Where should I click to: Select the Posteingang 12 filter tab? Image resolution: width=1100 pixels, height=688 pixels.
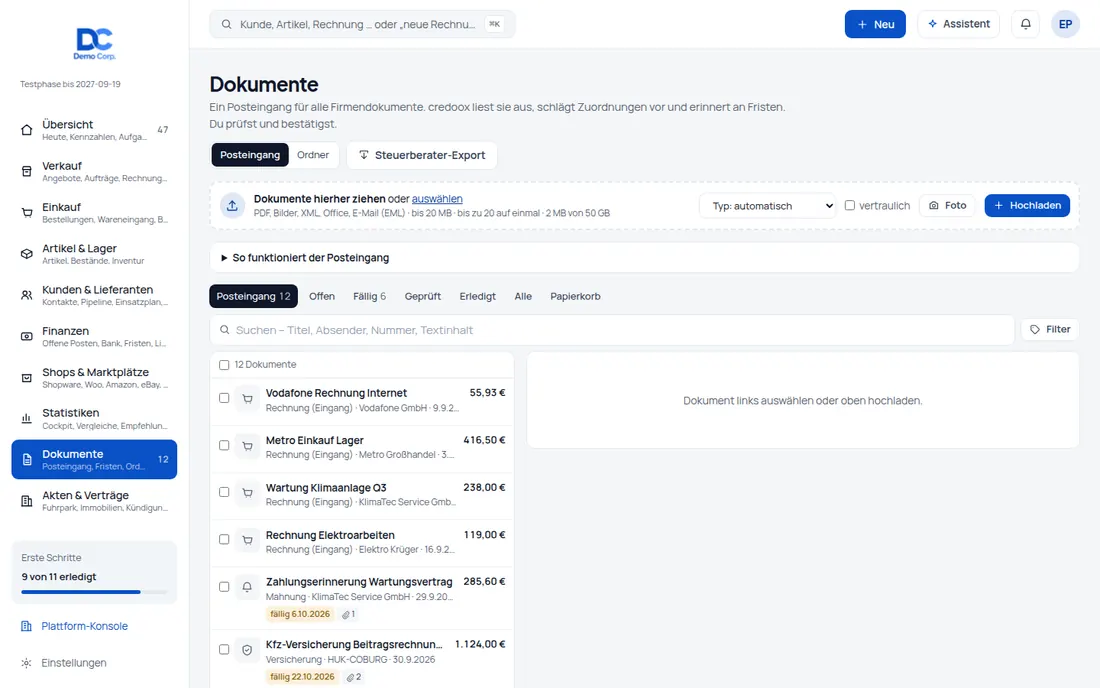coord(253,296)
